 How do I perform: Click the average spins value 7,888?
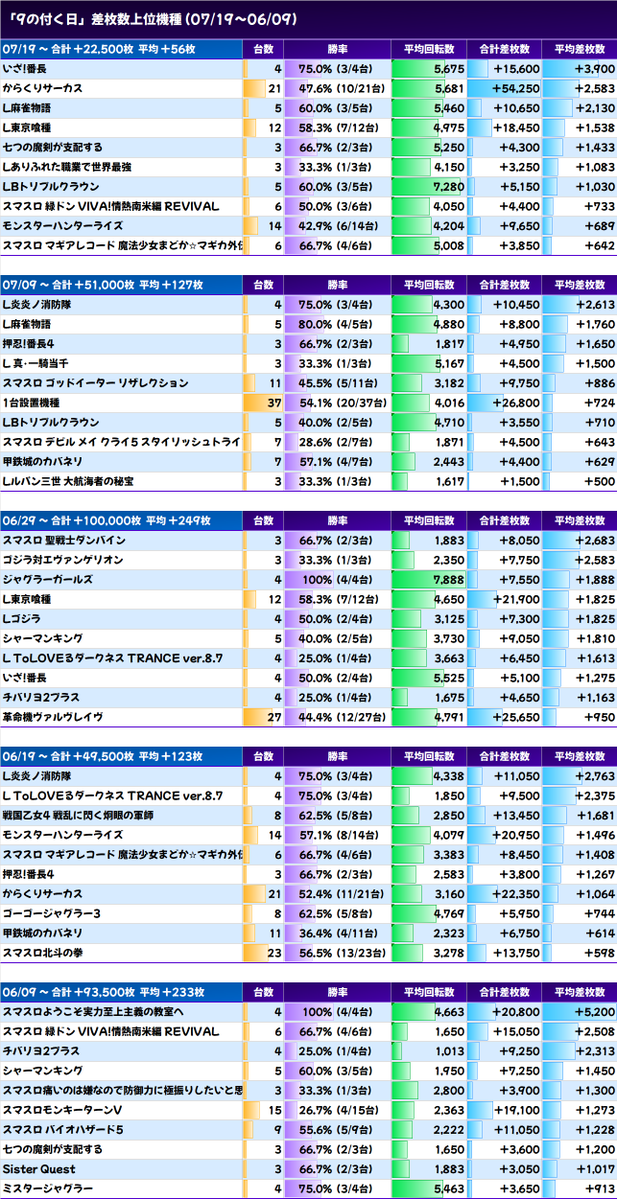447,580
